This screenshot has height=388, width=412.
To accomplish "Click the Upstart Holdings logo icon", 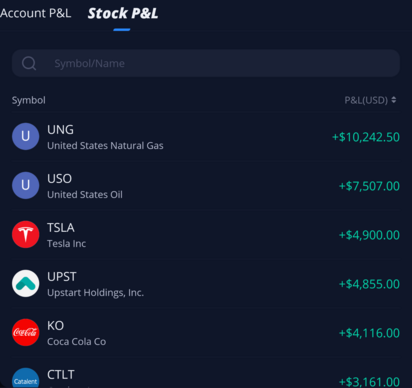I will pyautogui.click(x=26, y=283).
